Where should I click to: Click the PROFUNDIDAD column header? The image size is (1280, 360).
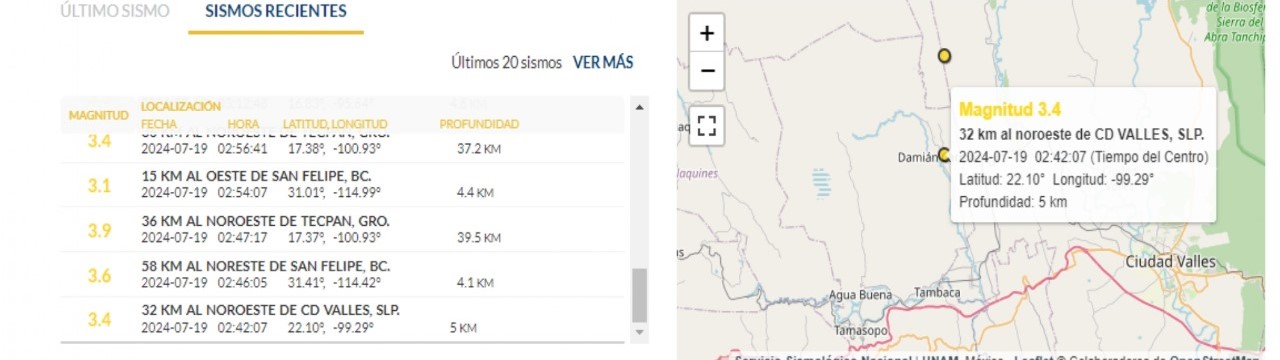point(479,125)
